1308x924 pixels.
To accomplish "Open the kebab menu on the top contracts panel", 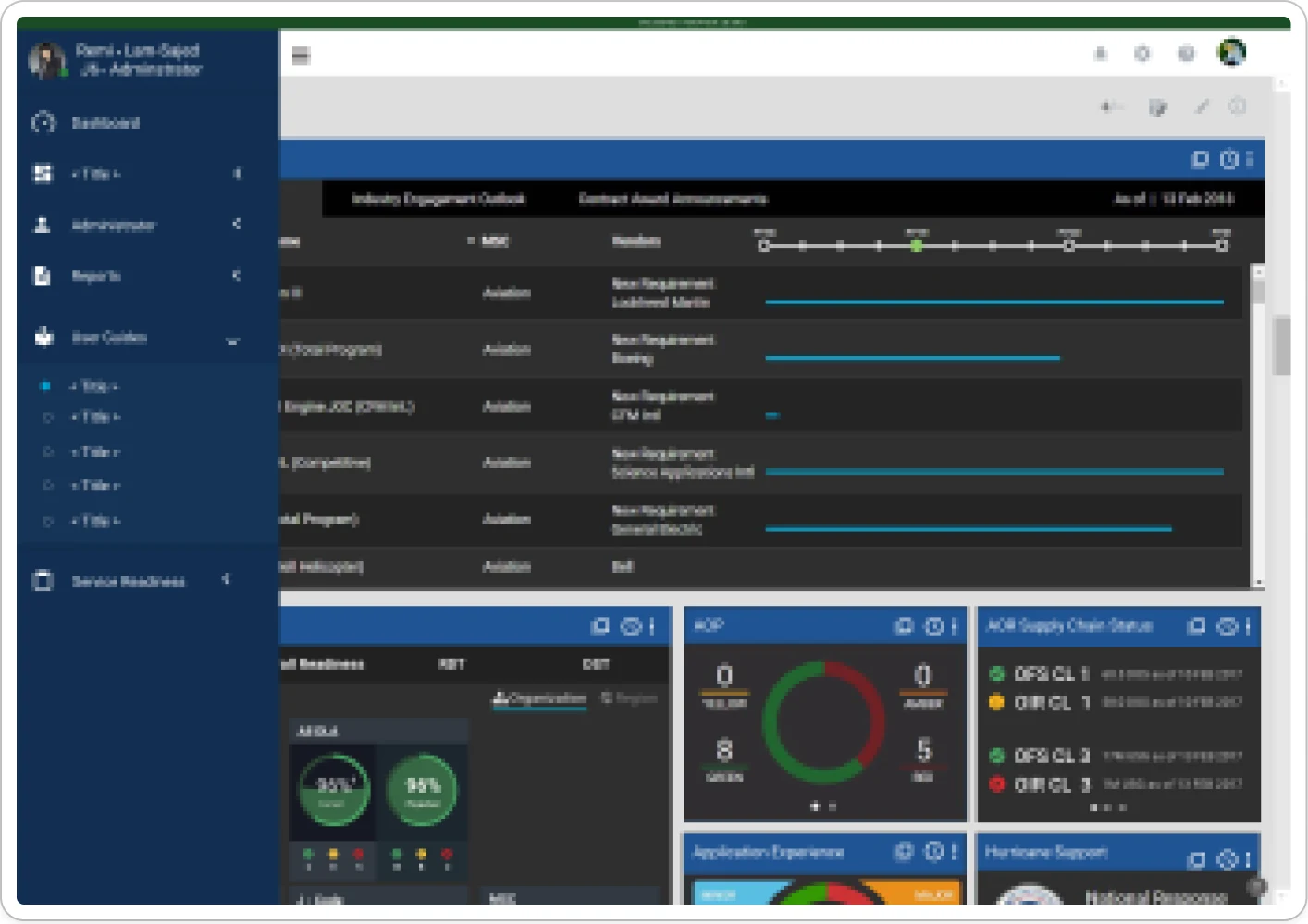I will (1250, 159).
